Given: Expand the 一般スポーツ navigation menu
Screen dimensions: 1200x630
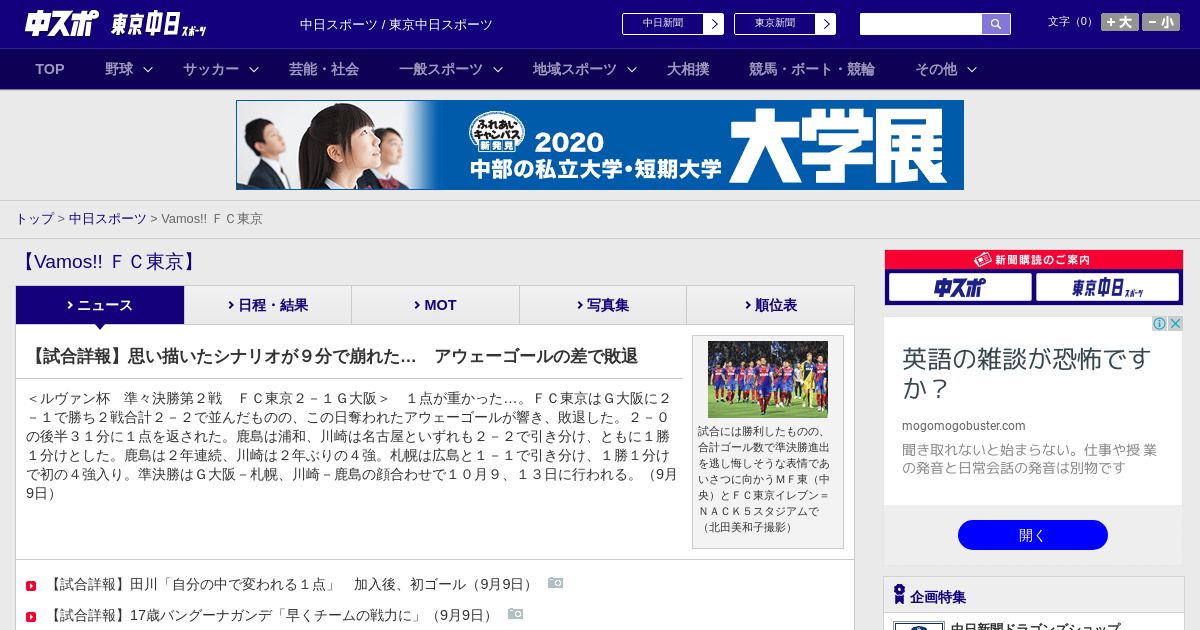Looking at the screenshot, I should (451, 69).
